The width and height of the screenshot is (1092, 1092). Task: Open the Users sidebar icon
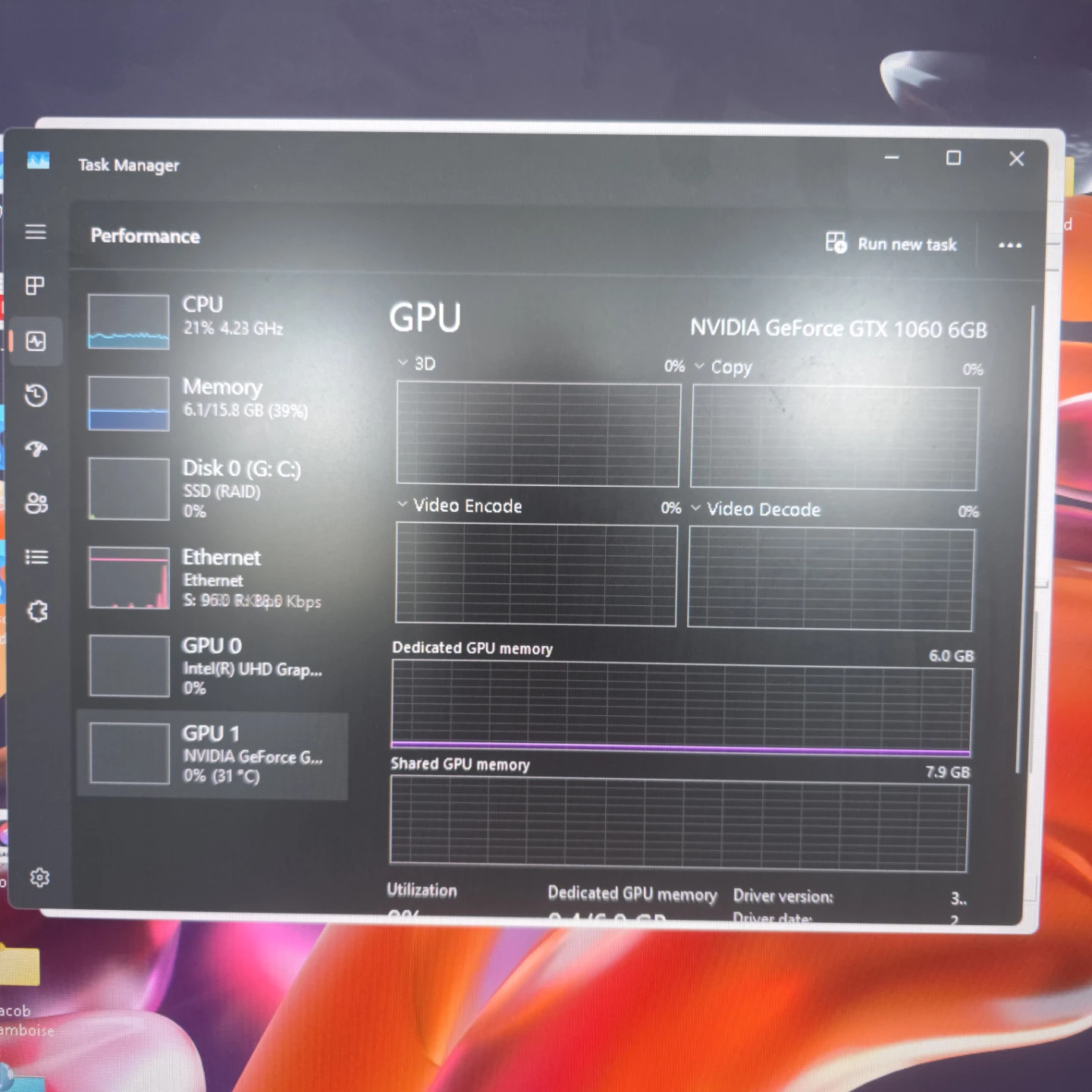click(36, 503)
